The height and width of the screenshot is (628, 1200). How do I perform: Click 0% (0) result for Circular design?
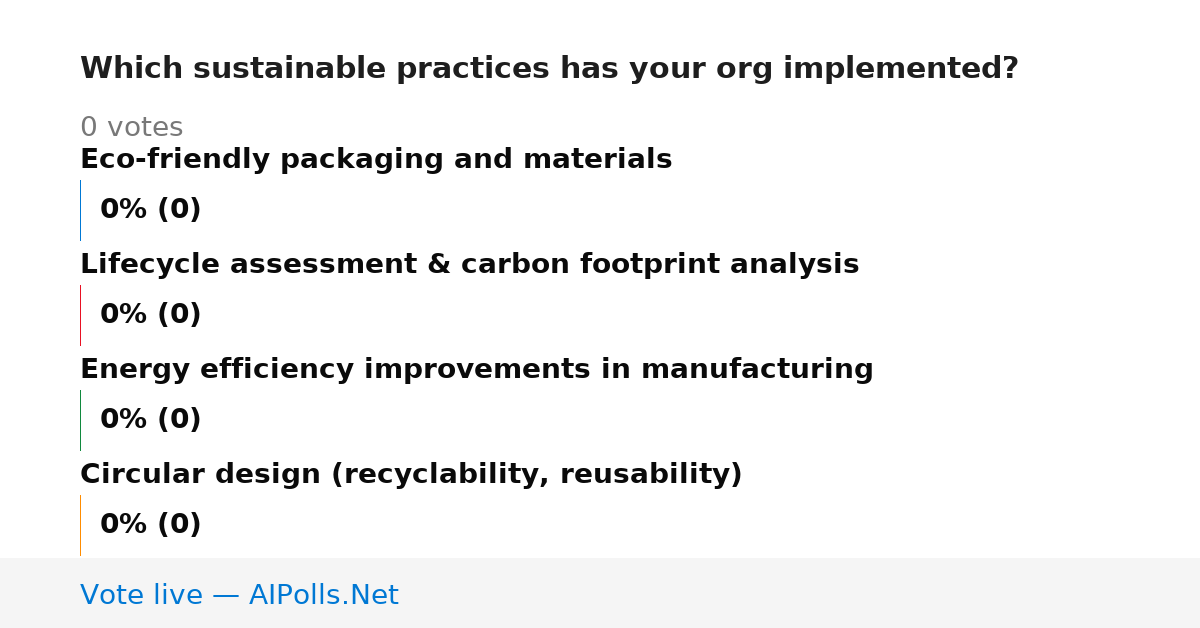(x=150, y=525)
